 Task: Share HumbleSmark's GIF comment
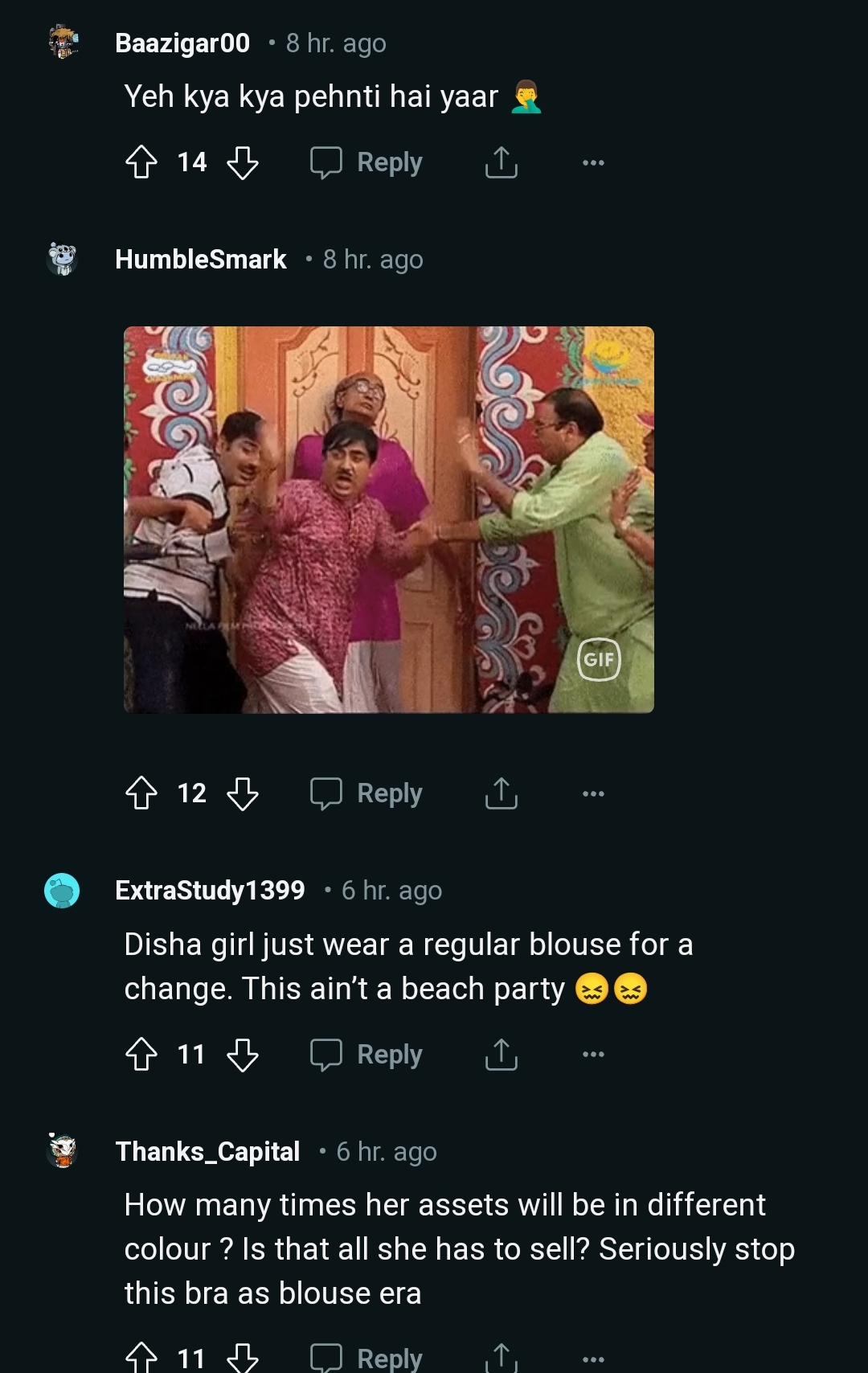(501, 793)
